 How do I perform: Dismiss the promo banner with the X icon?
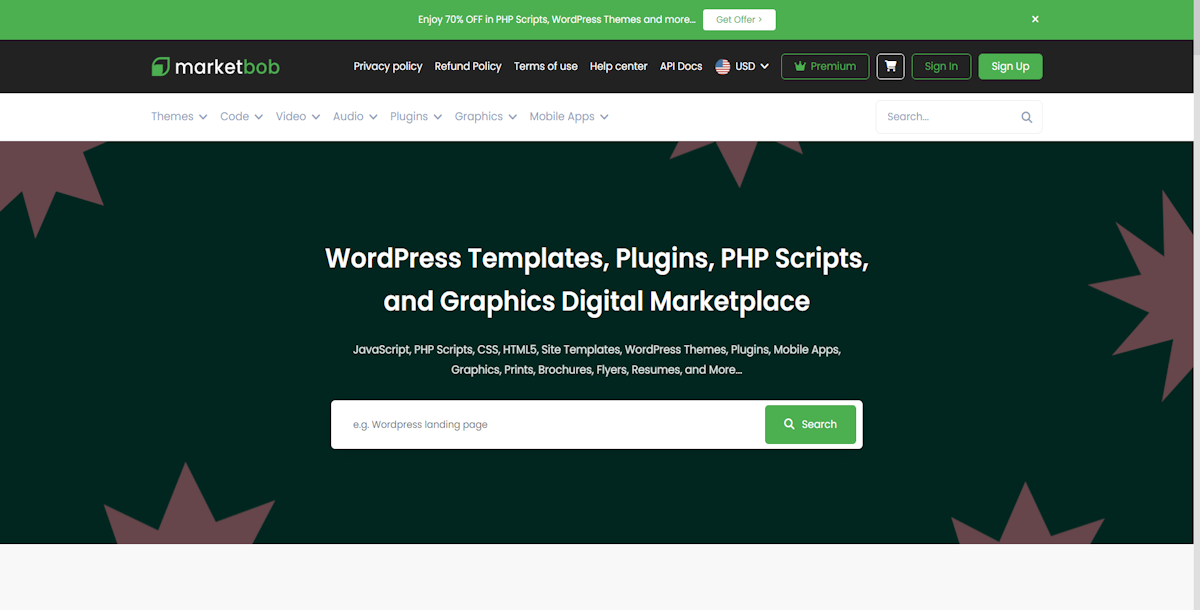point(1035,19)
